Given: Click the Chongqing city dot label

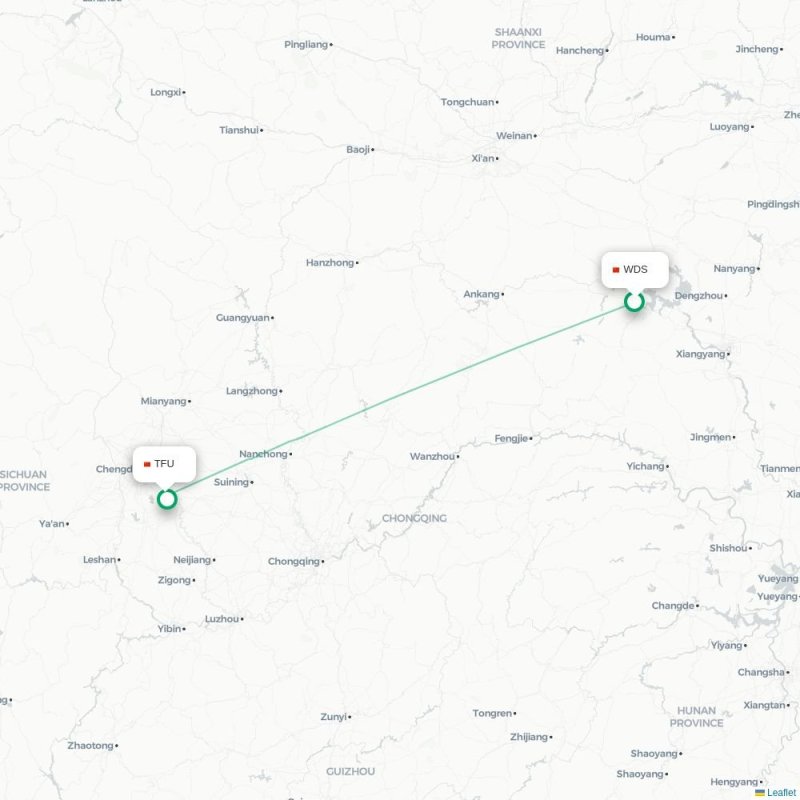Looking at the screenshot, I should click(x=296, y=561).
